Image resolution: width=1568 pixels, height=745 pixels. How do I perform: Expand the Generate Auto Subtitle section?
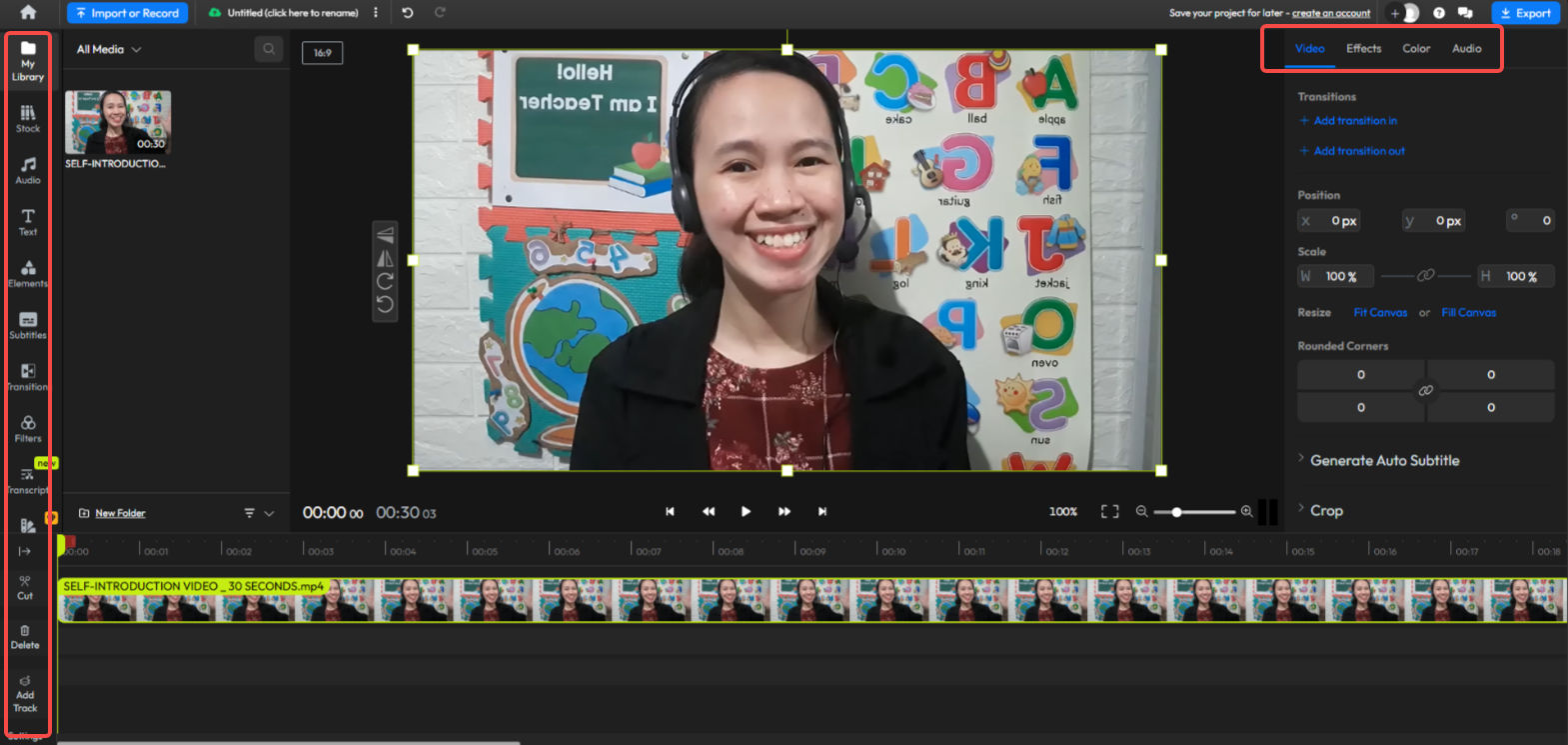(1384, 460)
